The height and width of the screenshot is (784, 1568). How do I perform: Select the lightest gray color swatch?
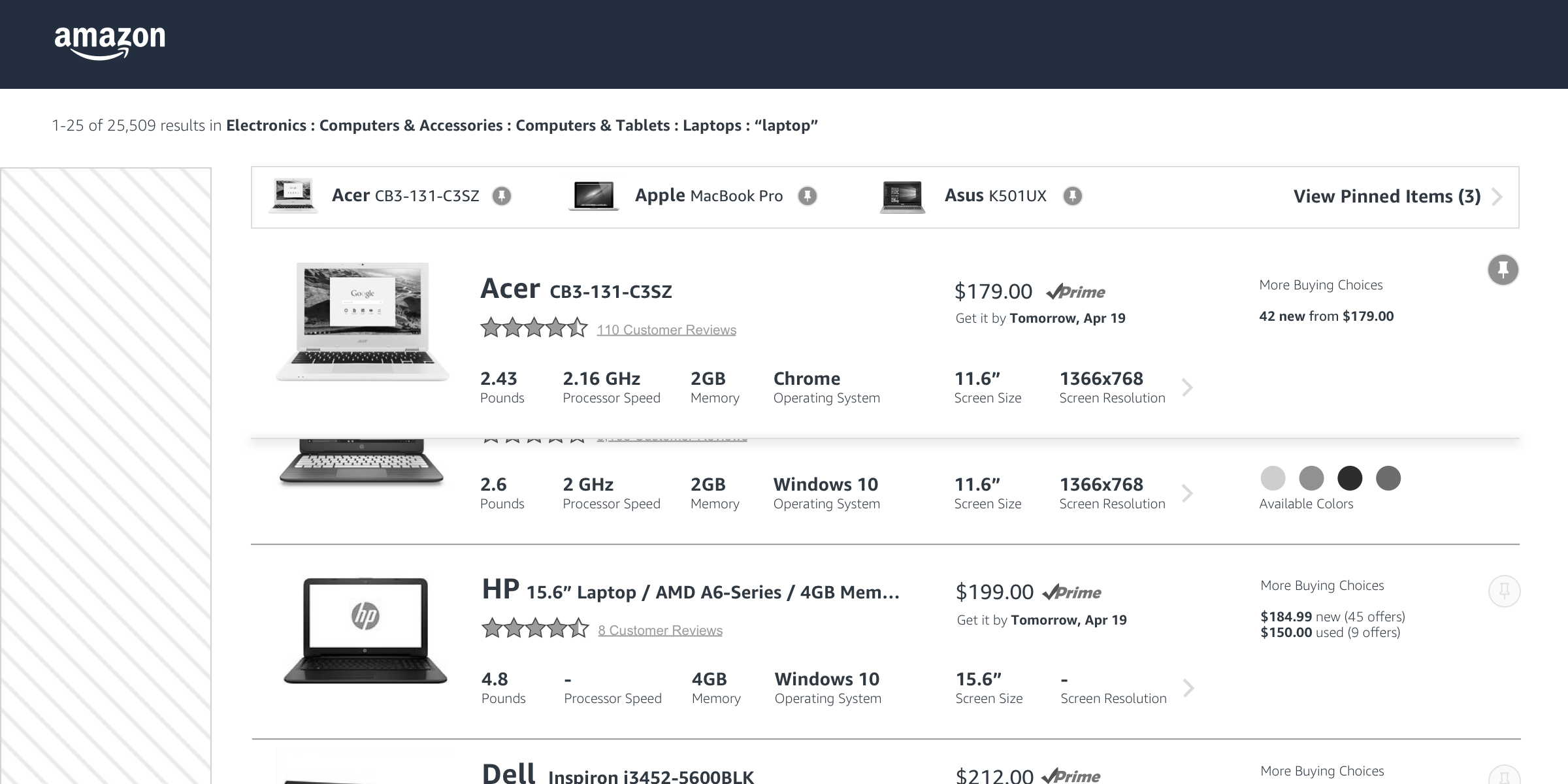pos(1273,478)
